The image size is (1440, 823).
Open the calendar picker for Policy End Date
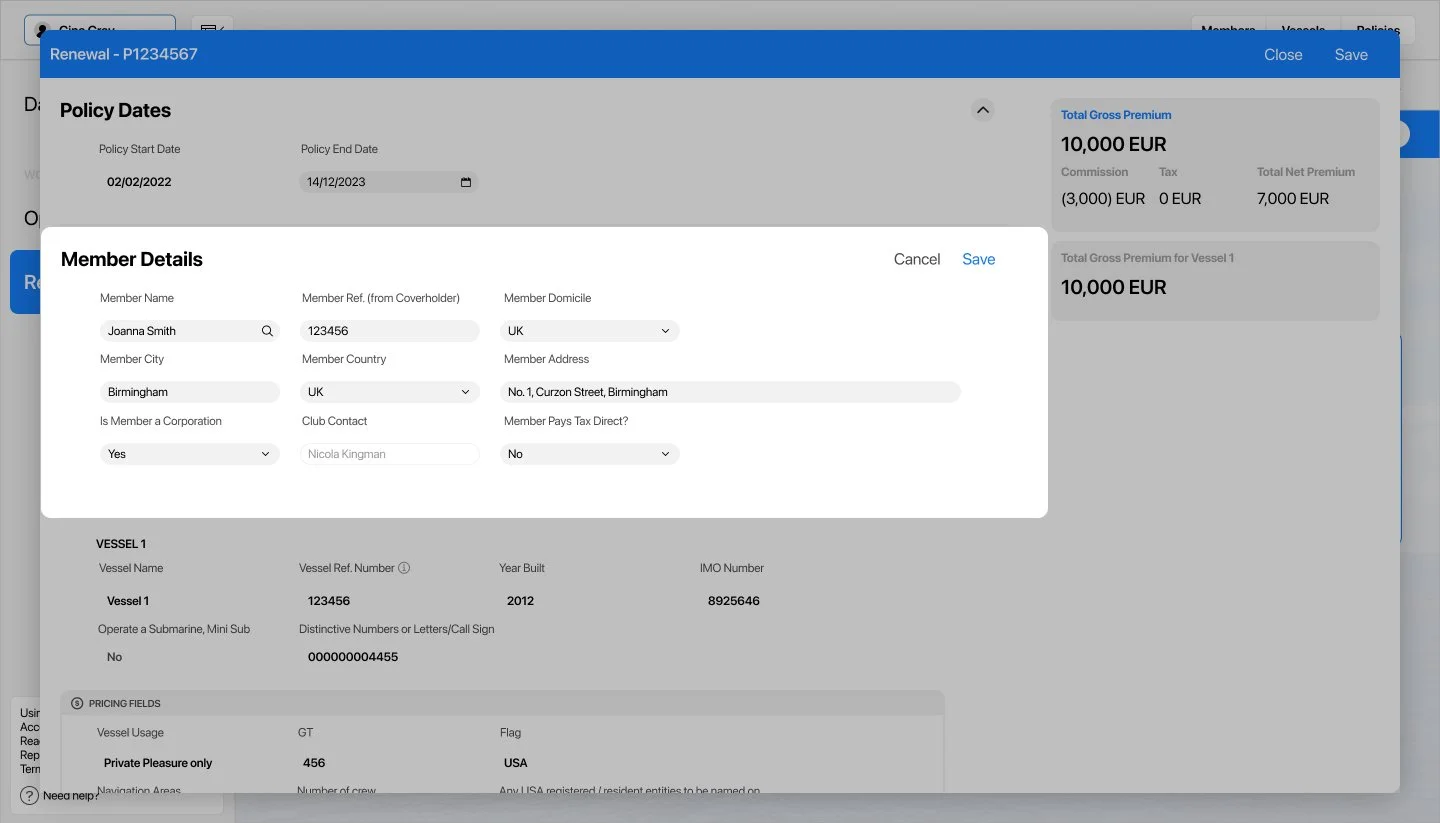pos(466,182)
